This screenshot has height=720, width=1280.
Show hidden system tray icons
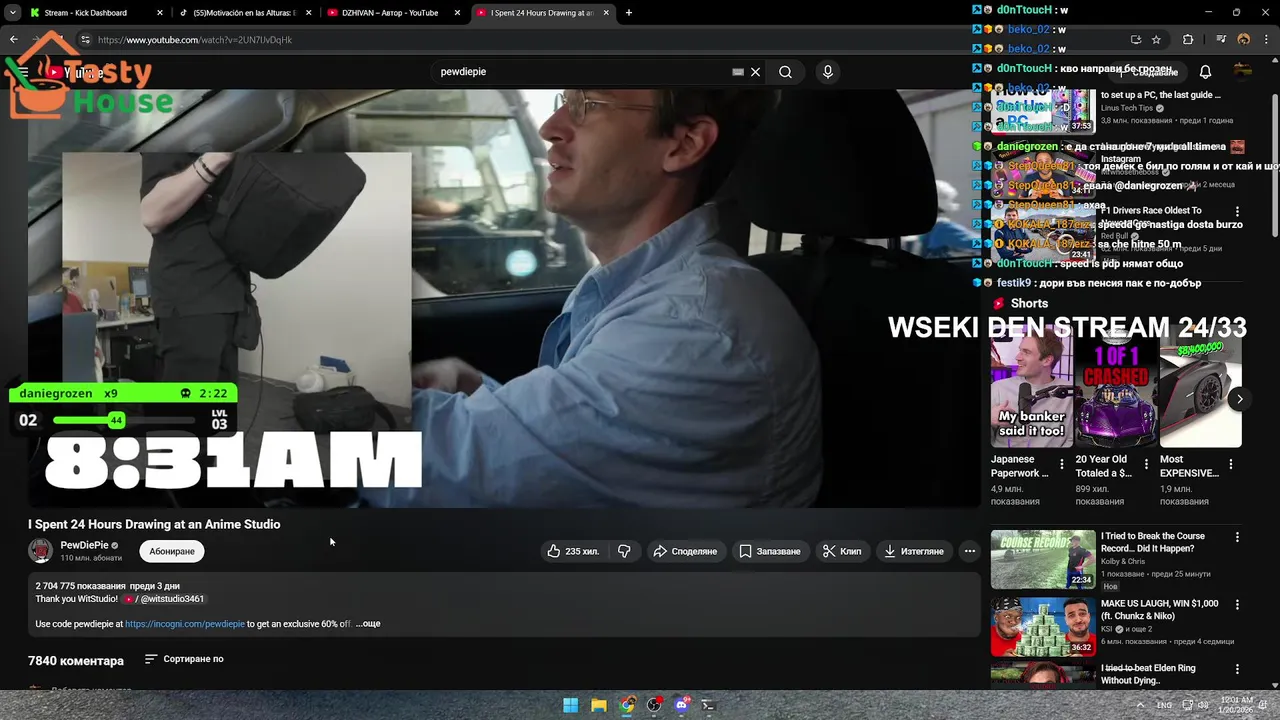1140,705
